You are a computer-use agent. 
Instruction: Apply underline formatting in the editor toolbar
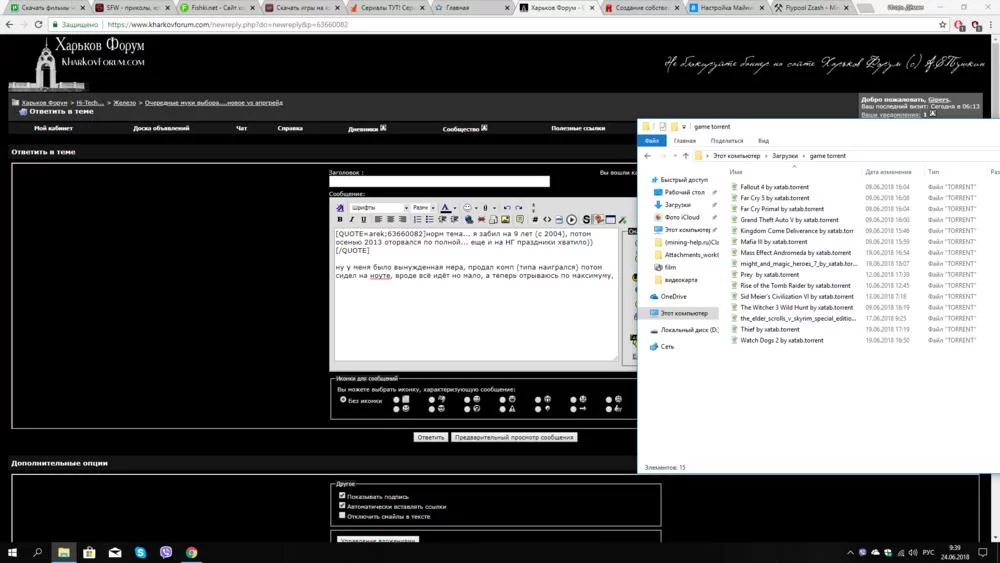[x=364, y=220]
